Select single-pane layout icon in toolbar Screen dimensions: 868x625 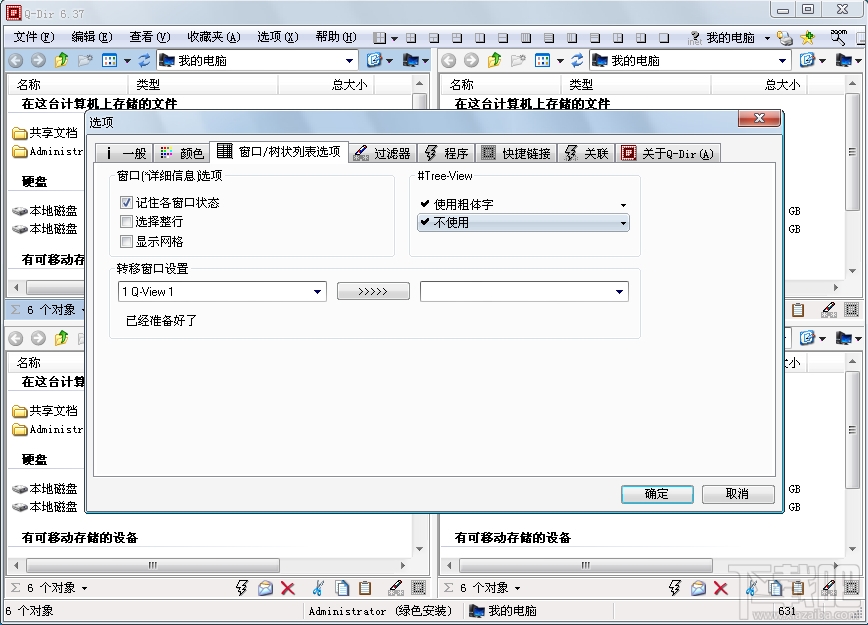664,38
